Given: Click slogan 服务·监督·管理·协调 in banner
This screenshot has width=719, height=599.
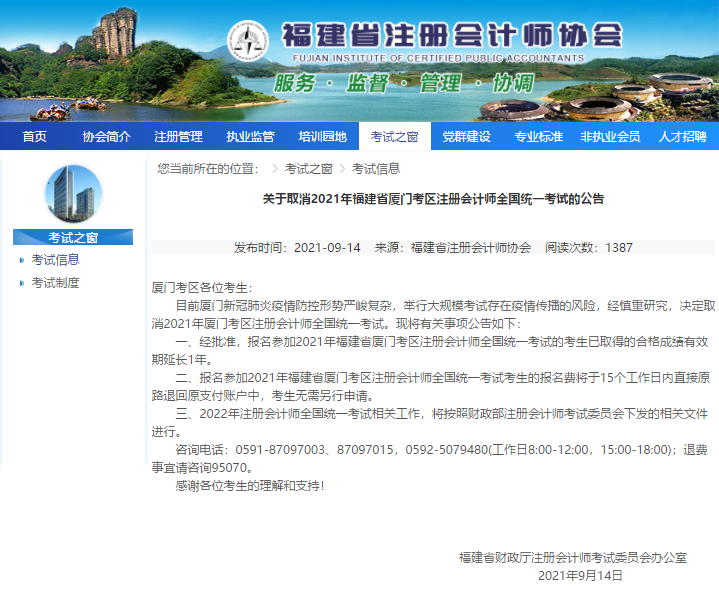Looking at the screenshot, I should [x=404, y=83].
